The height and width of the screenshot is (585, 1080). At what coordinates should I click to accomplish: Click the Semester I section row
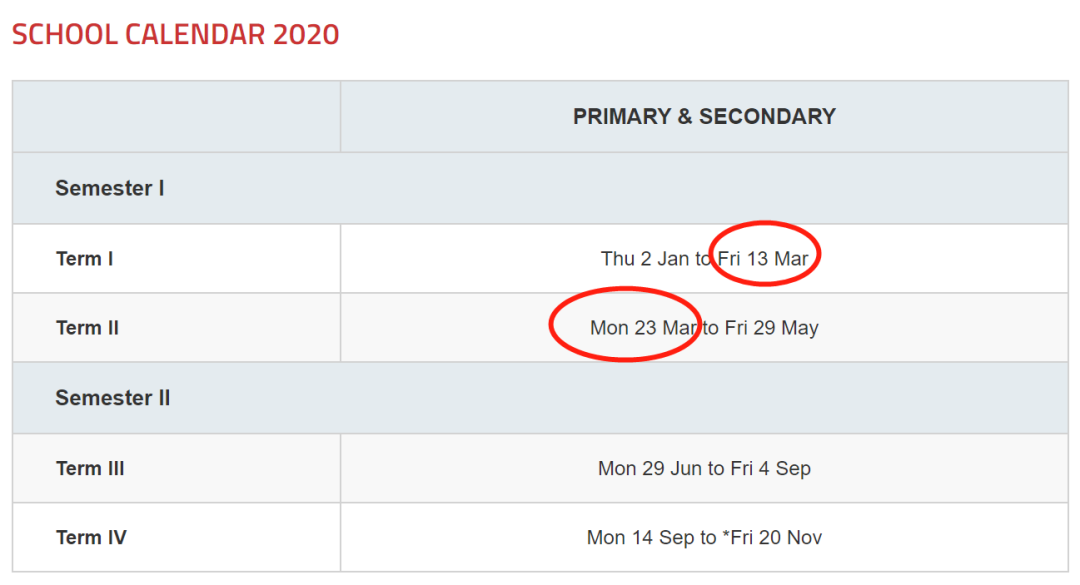110,188
